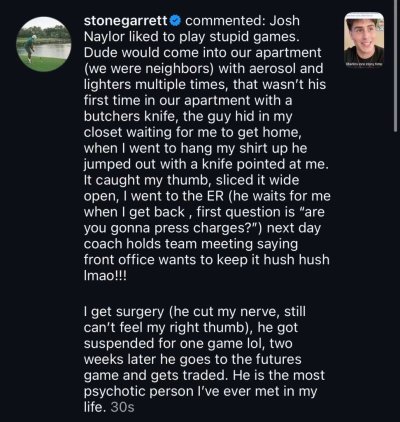
Task: Open the post thumbnail of smiling man
Action: point(364,40)
